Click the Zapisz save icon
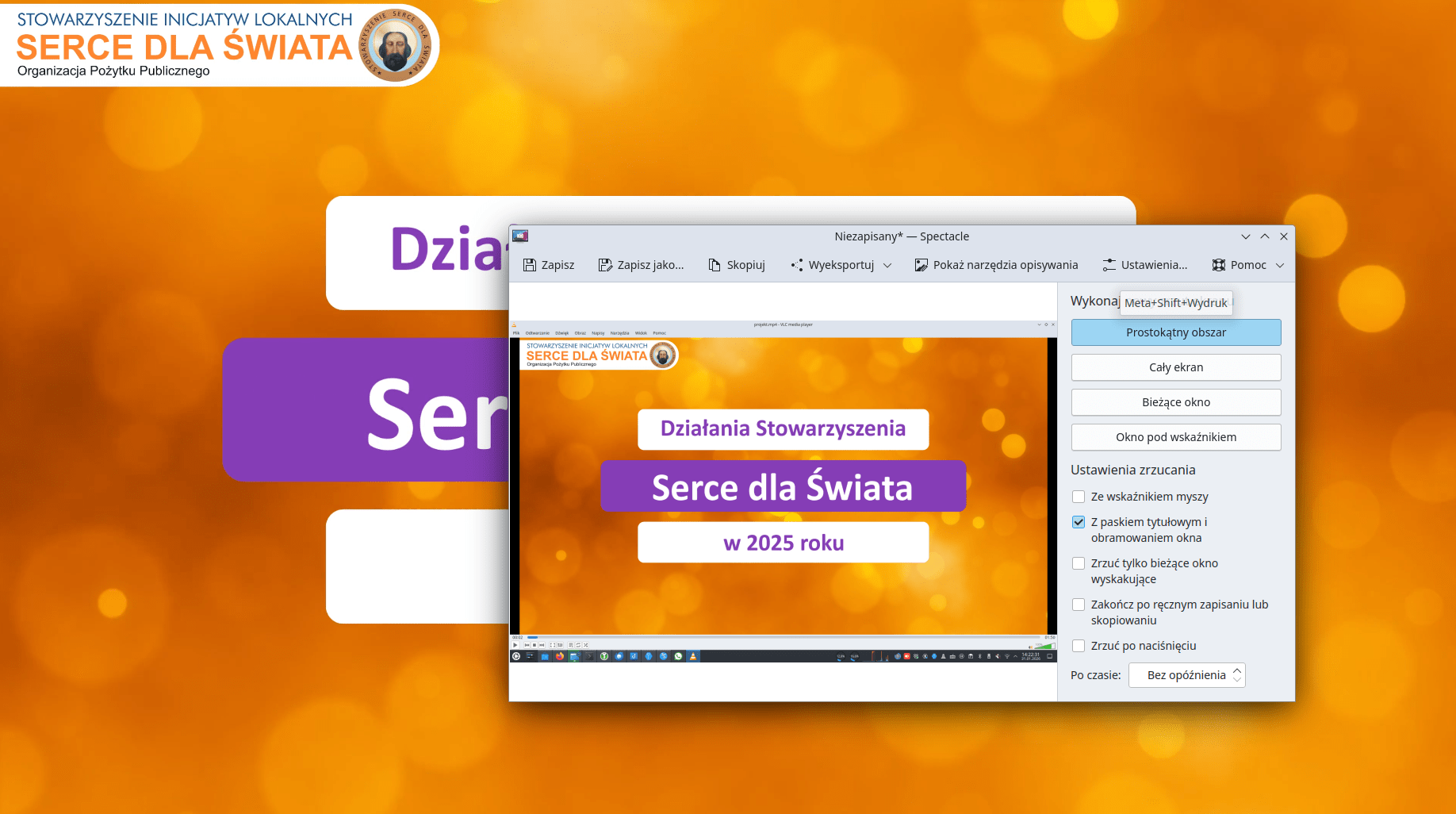1456x814 pixels. pos(530,265)
